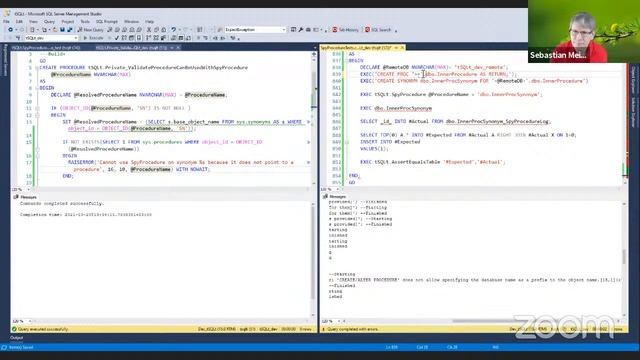The height and width of the screenshot is (360, 640).
Task: Click the Display Estimated Execution Plan icon
Action: click(124, 38)
